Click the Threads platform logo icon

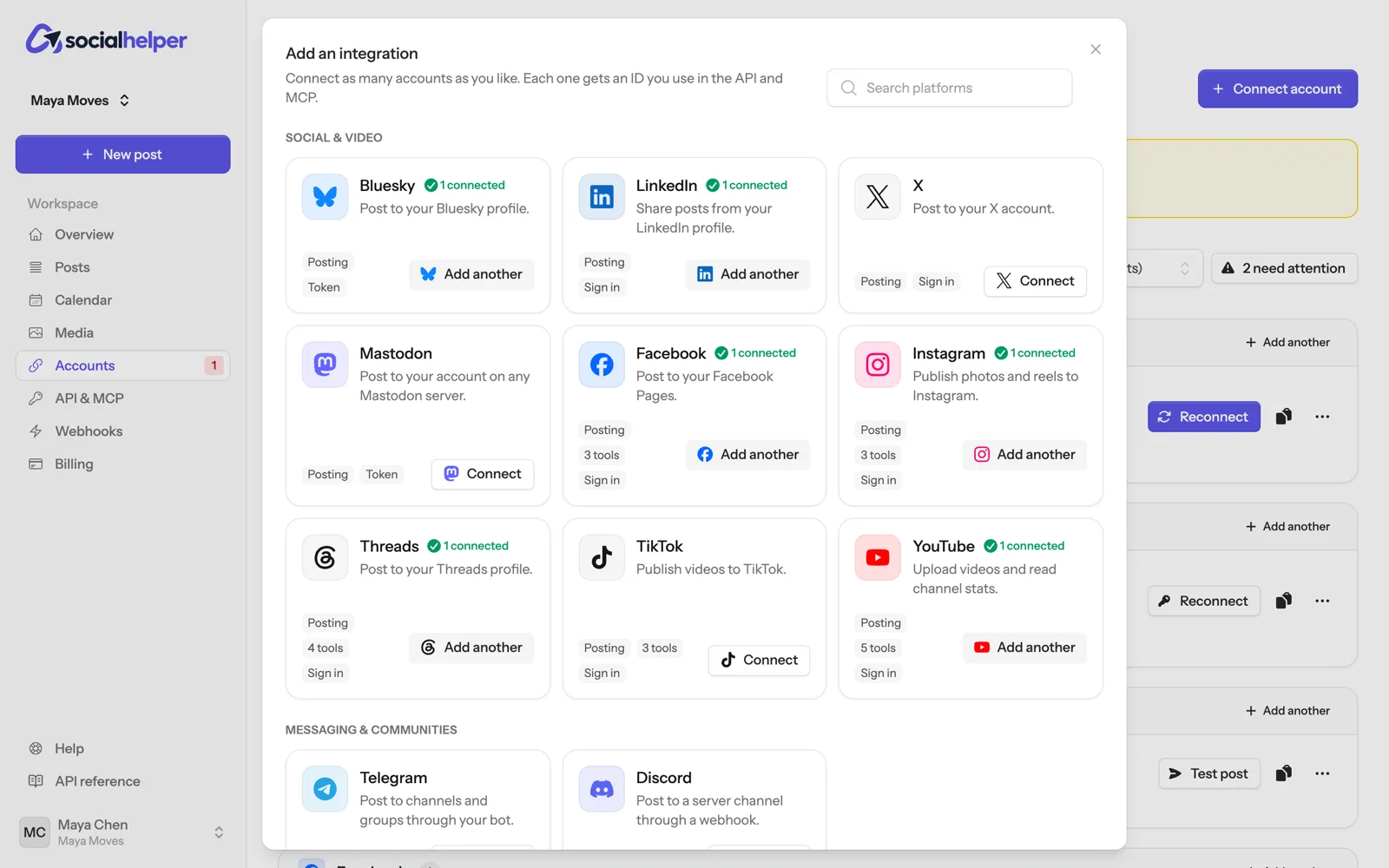[325, 557]
